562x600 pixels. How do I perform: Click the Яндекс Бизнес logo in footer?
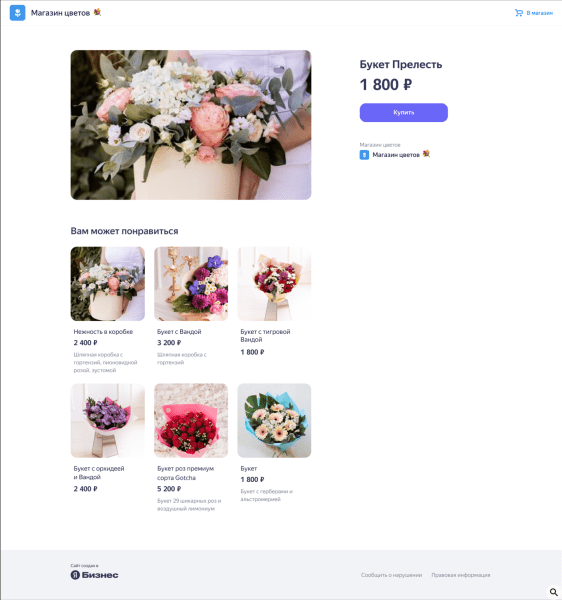coord(94,575)
